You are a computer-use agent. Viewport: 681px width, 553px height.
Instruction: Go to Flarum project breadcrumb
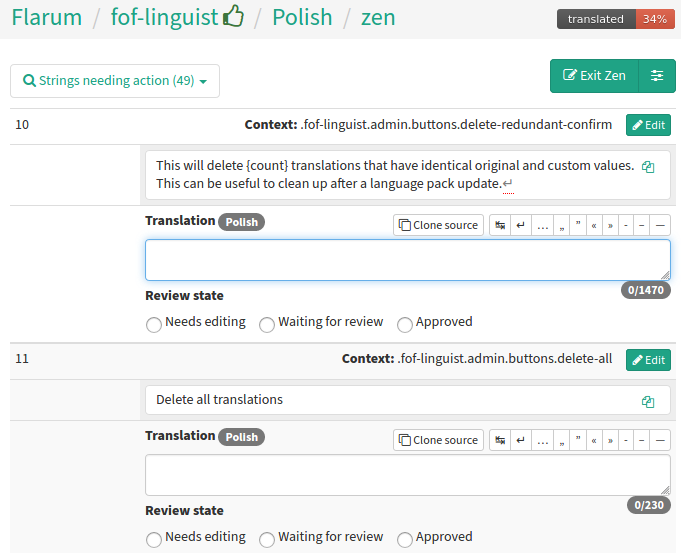click(46, 17)
